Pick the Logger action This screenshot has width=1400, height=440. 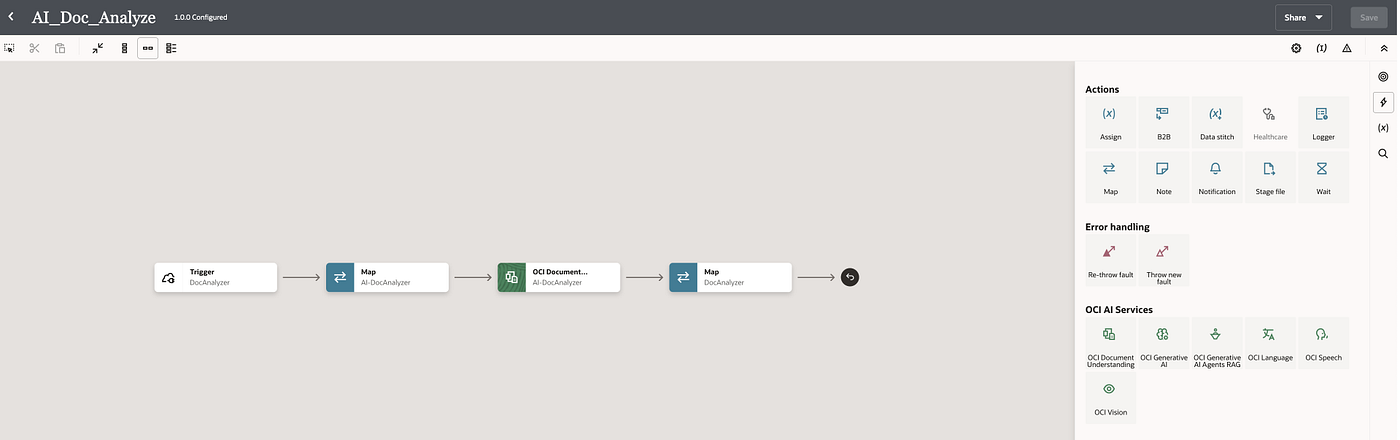pos(1323,122)
